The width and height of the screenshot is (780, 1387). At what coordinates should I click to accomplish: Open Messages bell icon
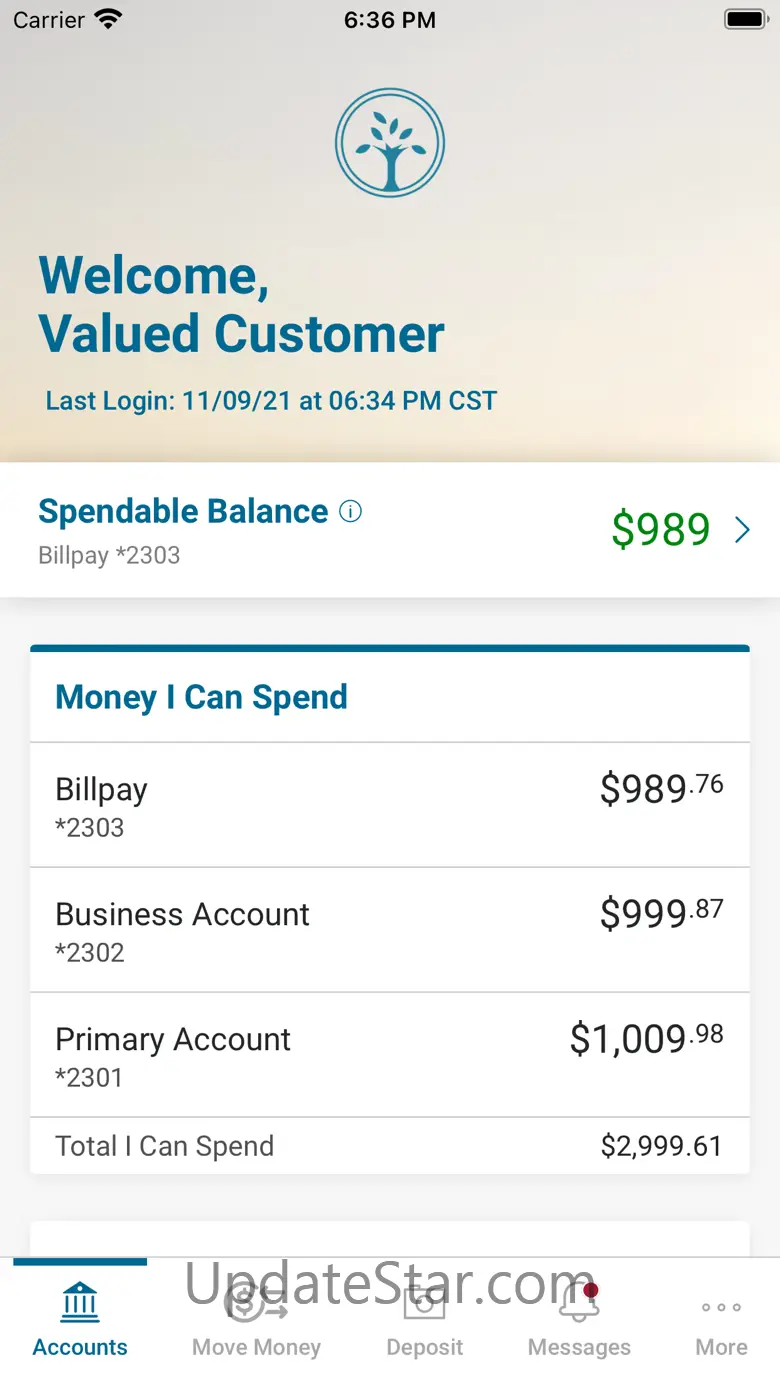tap(579, 1303)
